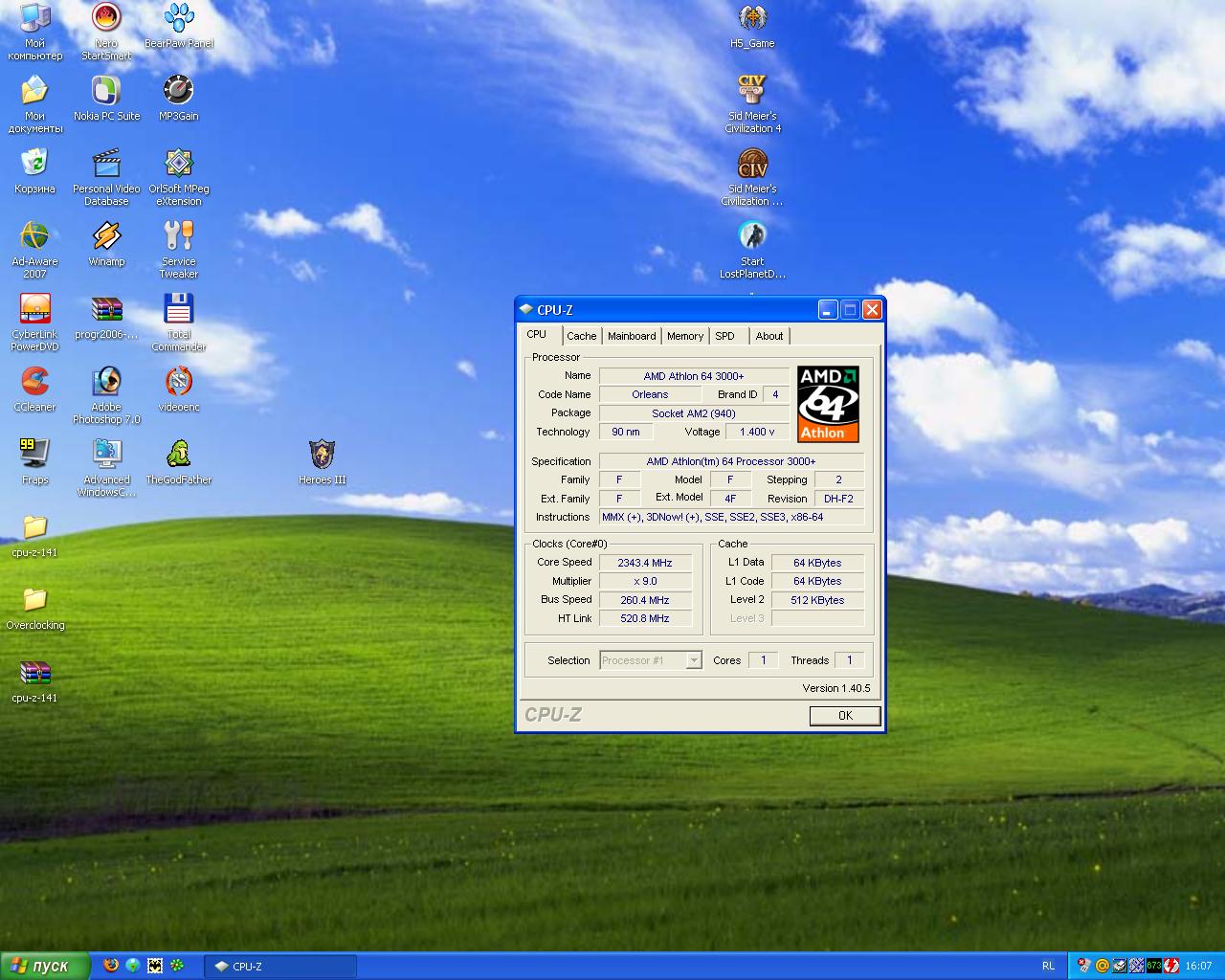Select Advanced WindowsCare icon
This screenshot has height=980, width=1225.
click(106, 467)
